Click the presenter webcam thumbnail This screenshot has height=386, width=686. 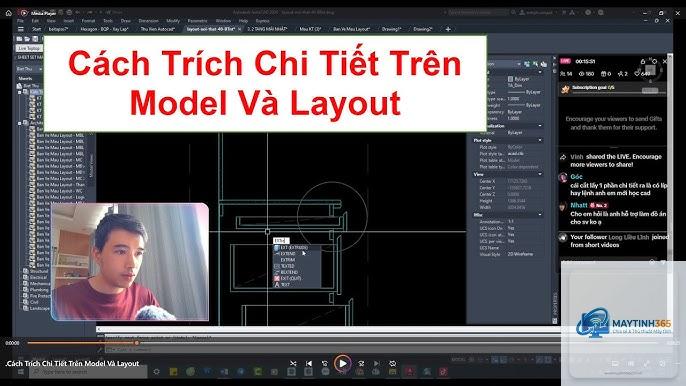pos(130,262)
